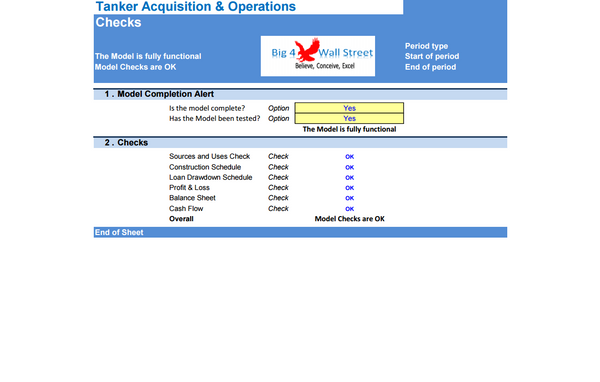Click the 'Start of period' label
600x382 pixels.
(432, 56)
